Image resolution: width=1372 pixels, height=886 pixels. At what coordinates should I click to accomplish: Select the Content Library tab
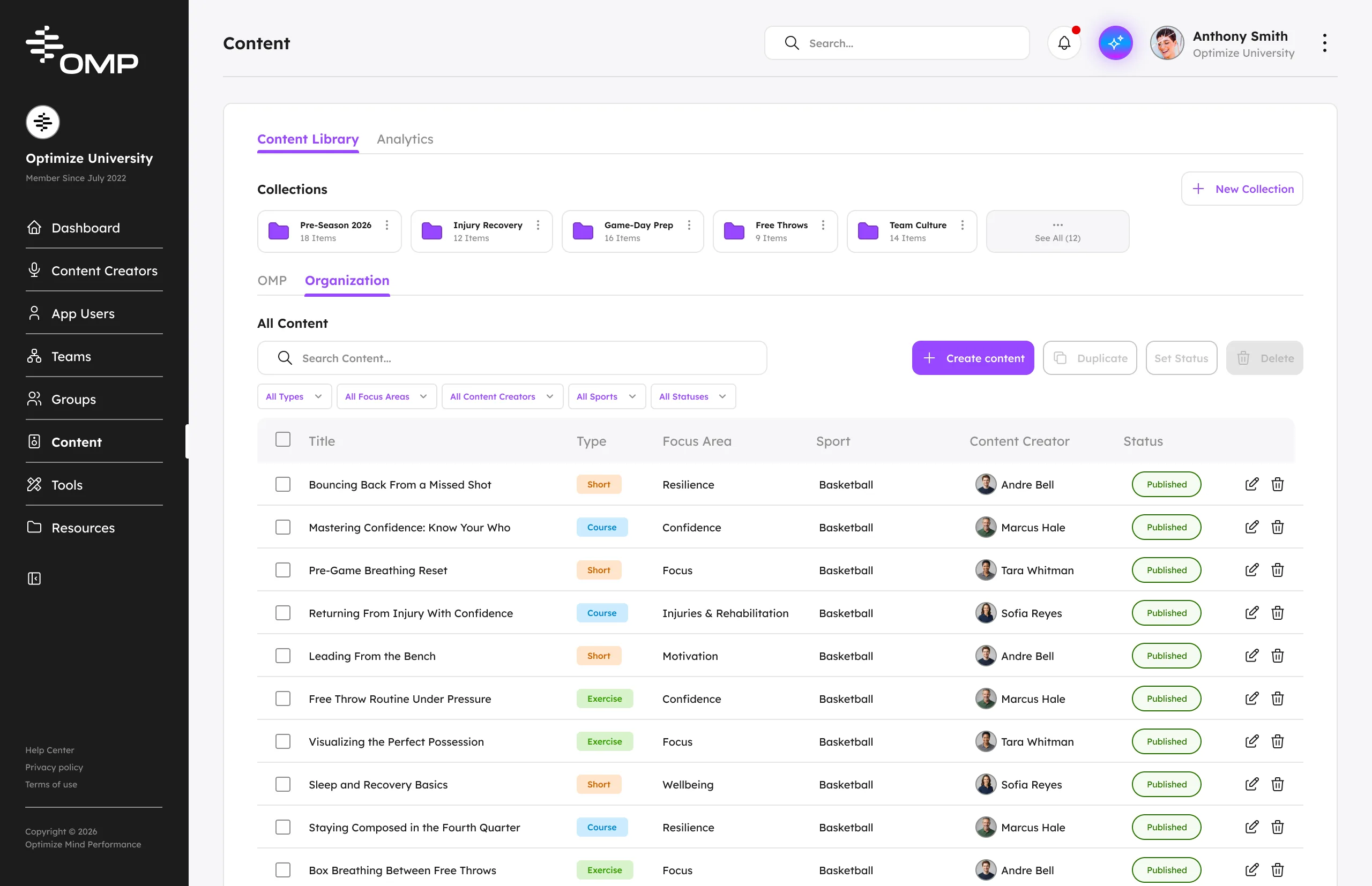(308, 139)
